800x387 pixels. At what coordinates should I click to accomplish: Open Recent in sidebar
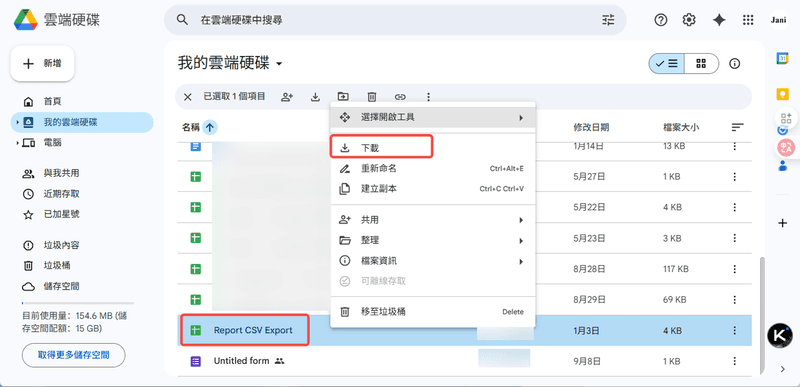point(82,194)
